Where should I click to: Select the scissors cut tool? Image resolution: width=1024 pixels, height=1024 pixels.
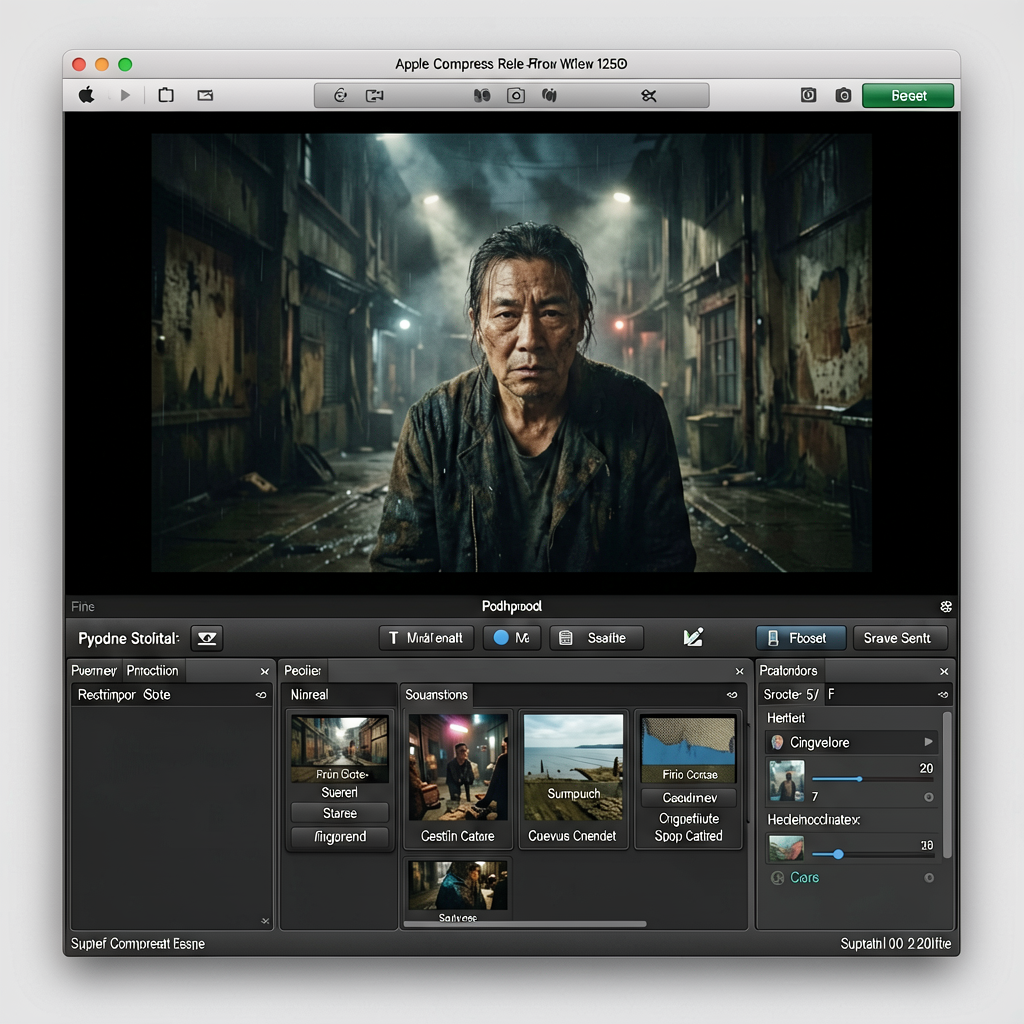648,95
